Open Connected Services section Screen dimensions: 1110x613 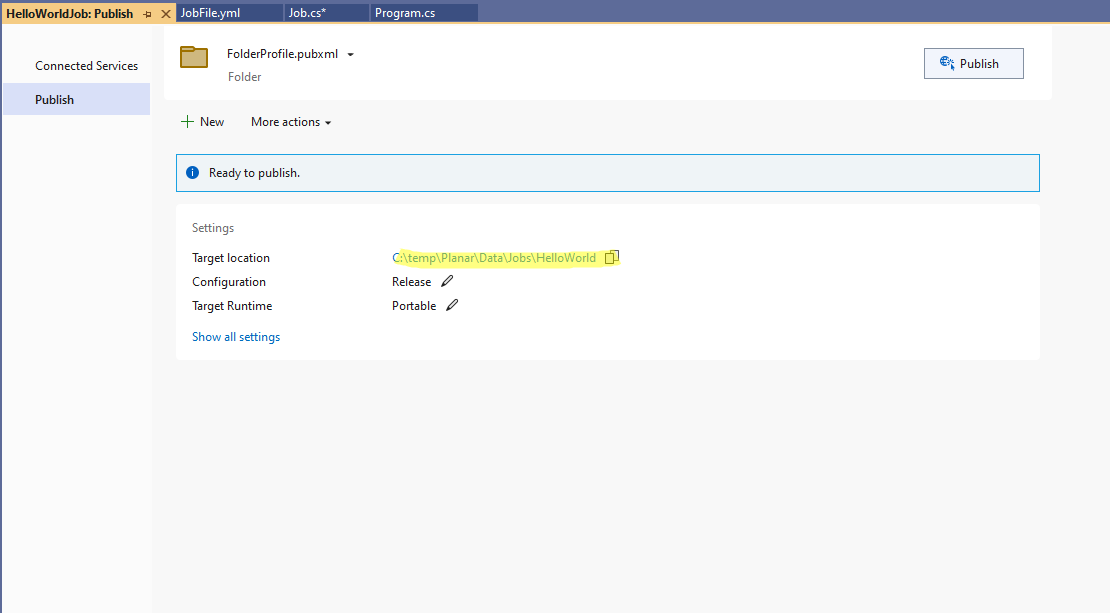click(x=86, y=66)
